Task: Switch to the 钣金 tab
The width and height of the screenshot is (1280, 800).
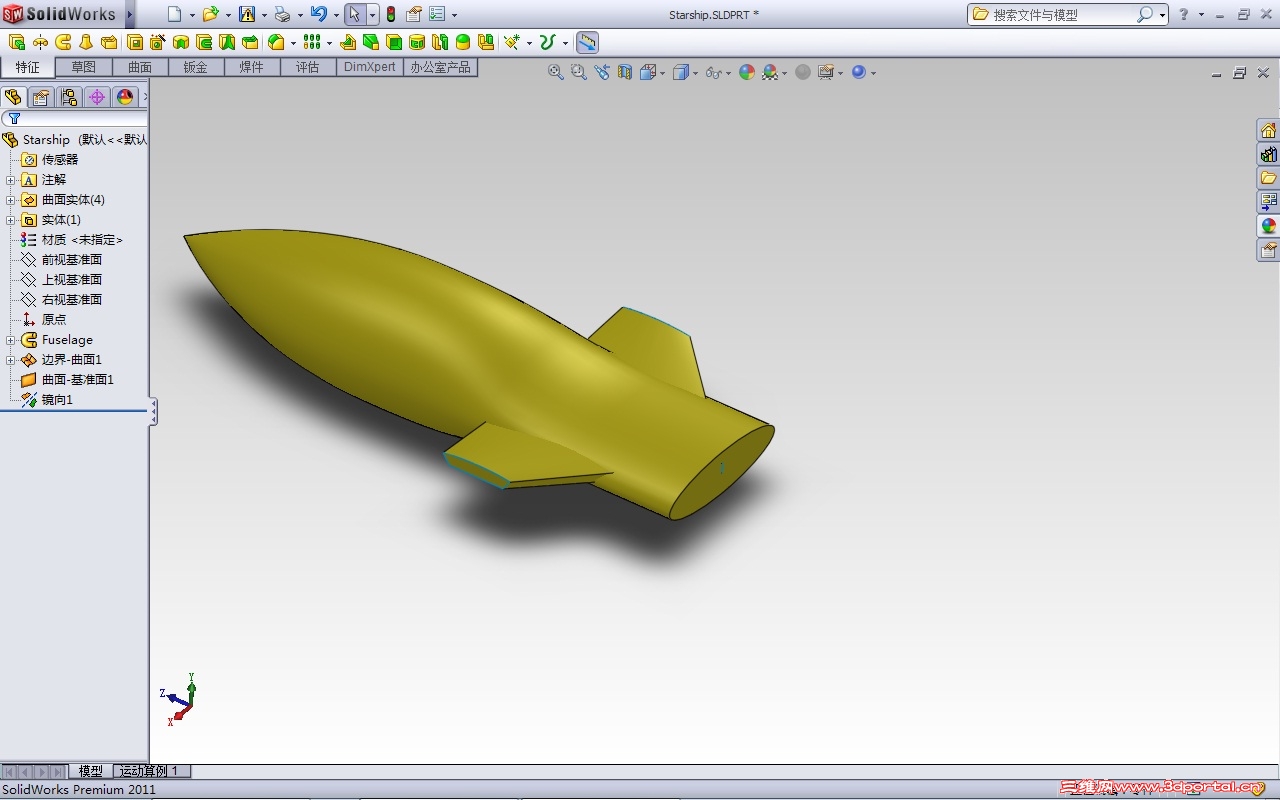Action: (x=196, y=67)
